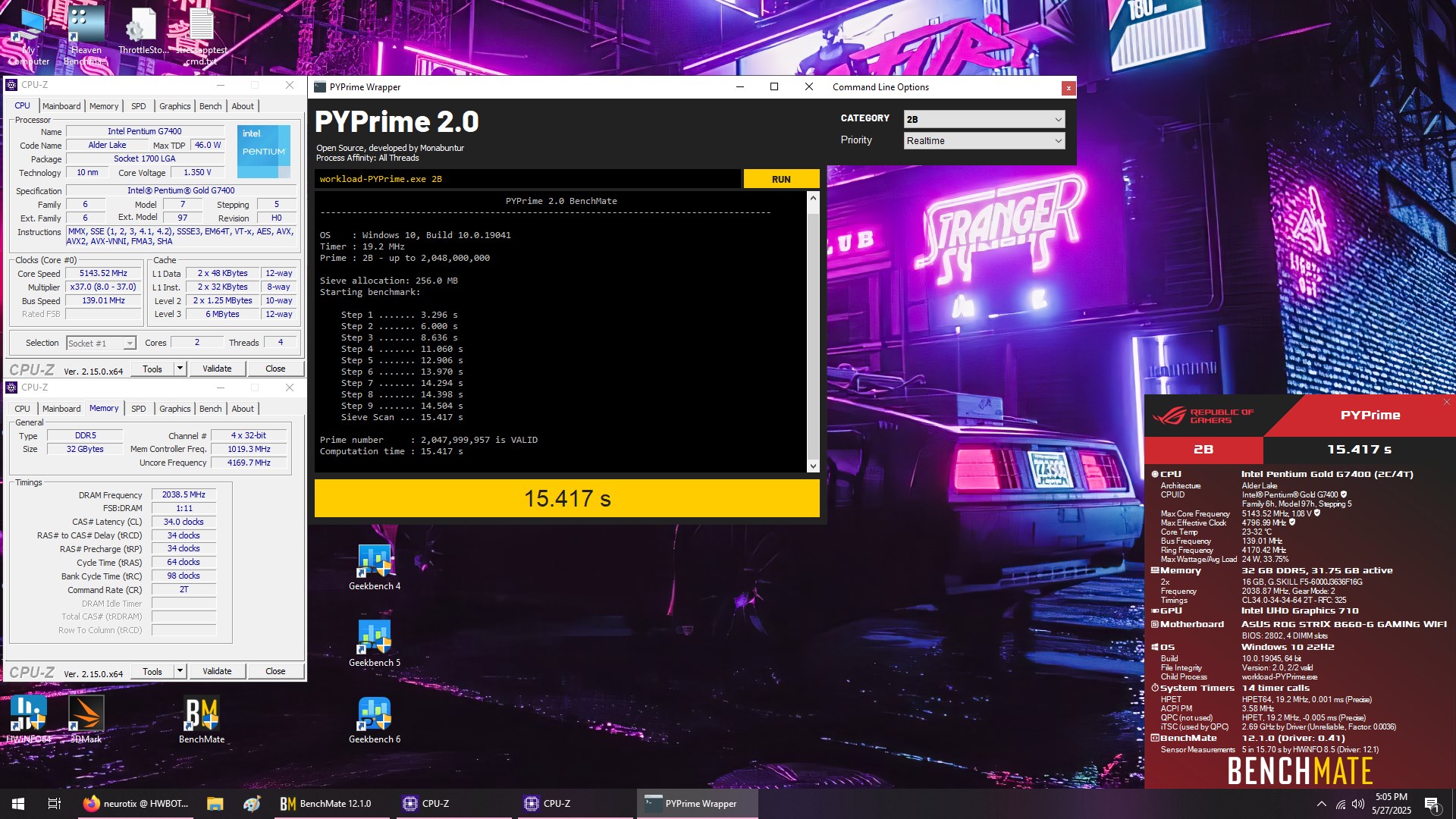This screenshot has width=1456, height=819.
Task: Click Intel Pentium Gold G7400 Specification field
Action: (x=180, y=191)
